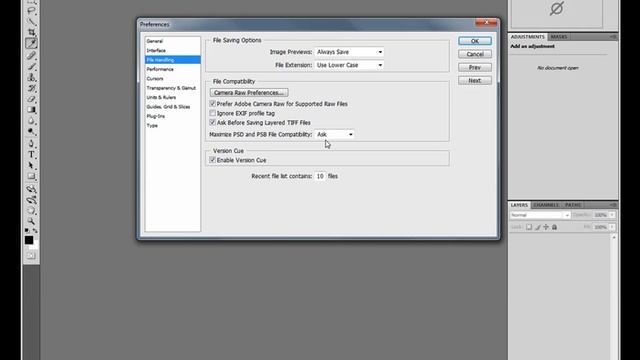Select the Dodge tool

click(x=31, y=131)
